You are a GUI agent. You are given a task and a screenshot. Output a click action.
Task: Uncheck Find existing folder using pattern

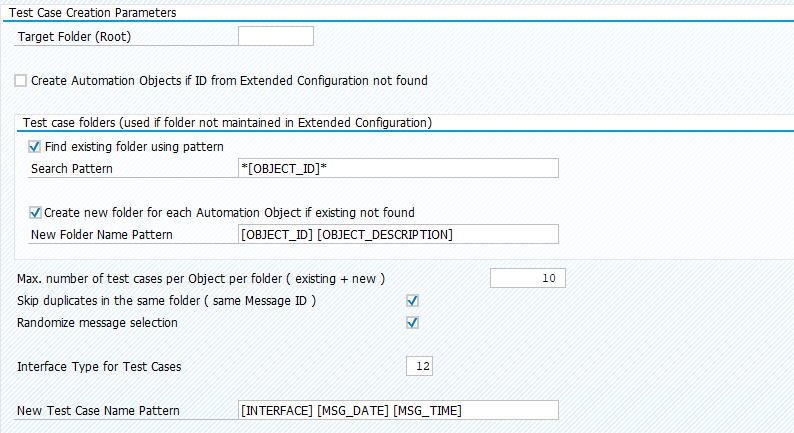click(35, 146)
